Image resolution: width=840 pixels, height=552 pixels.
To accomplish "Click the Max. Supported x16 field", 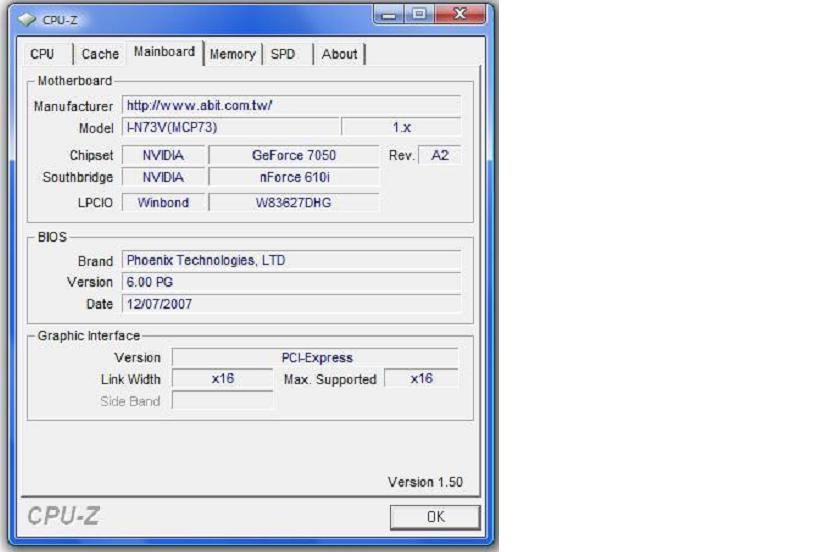I will point(421,378).
